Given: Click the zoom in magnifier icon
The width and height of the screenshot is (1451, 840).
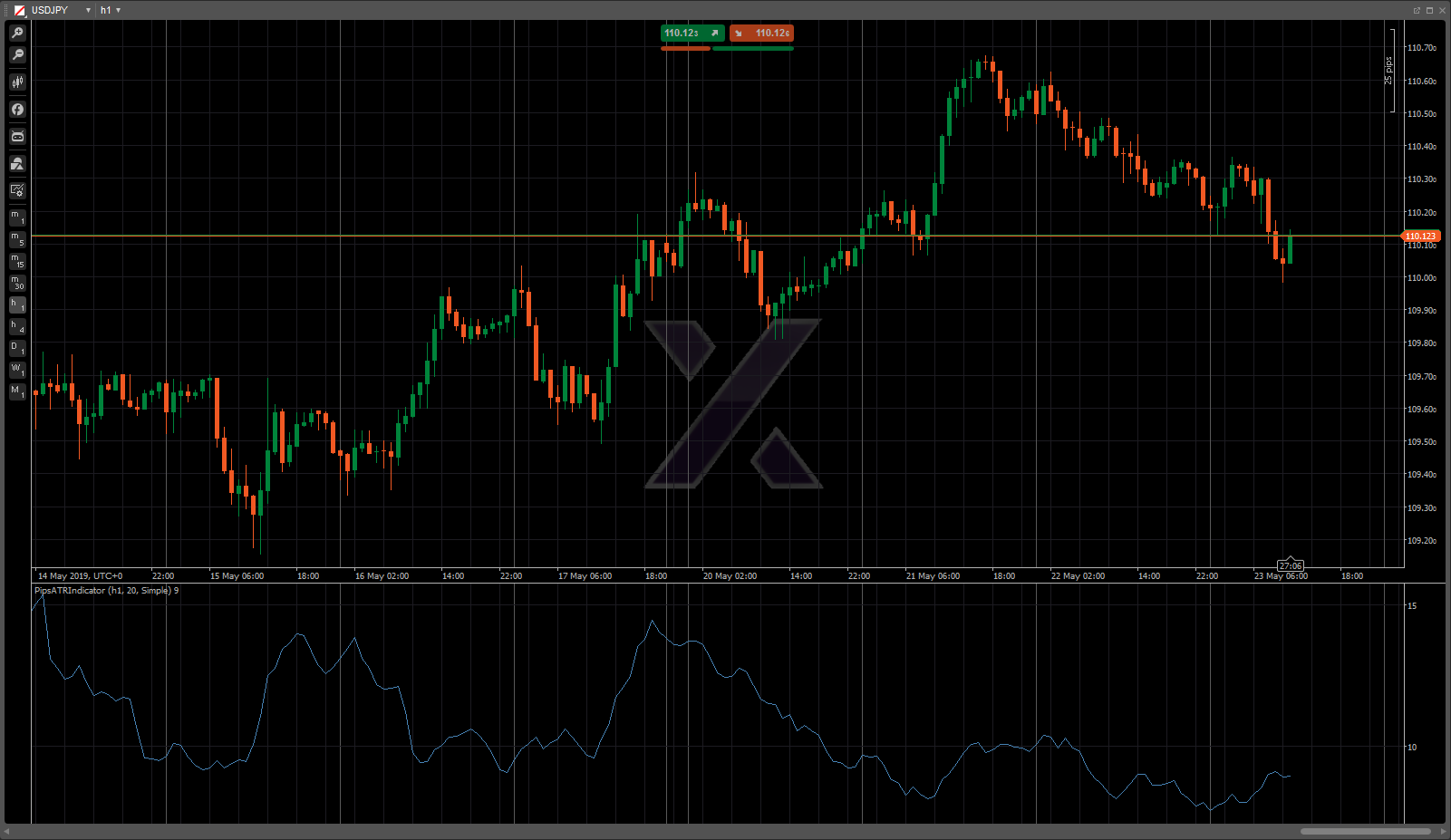Looking at the screenshot, I should tap(17, 33).
